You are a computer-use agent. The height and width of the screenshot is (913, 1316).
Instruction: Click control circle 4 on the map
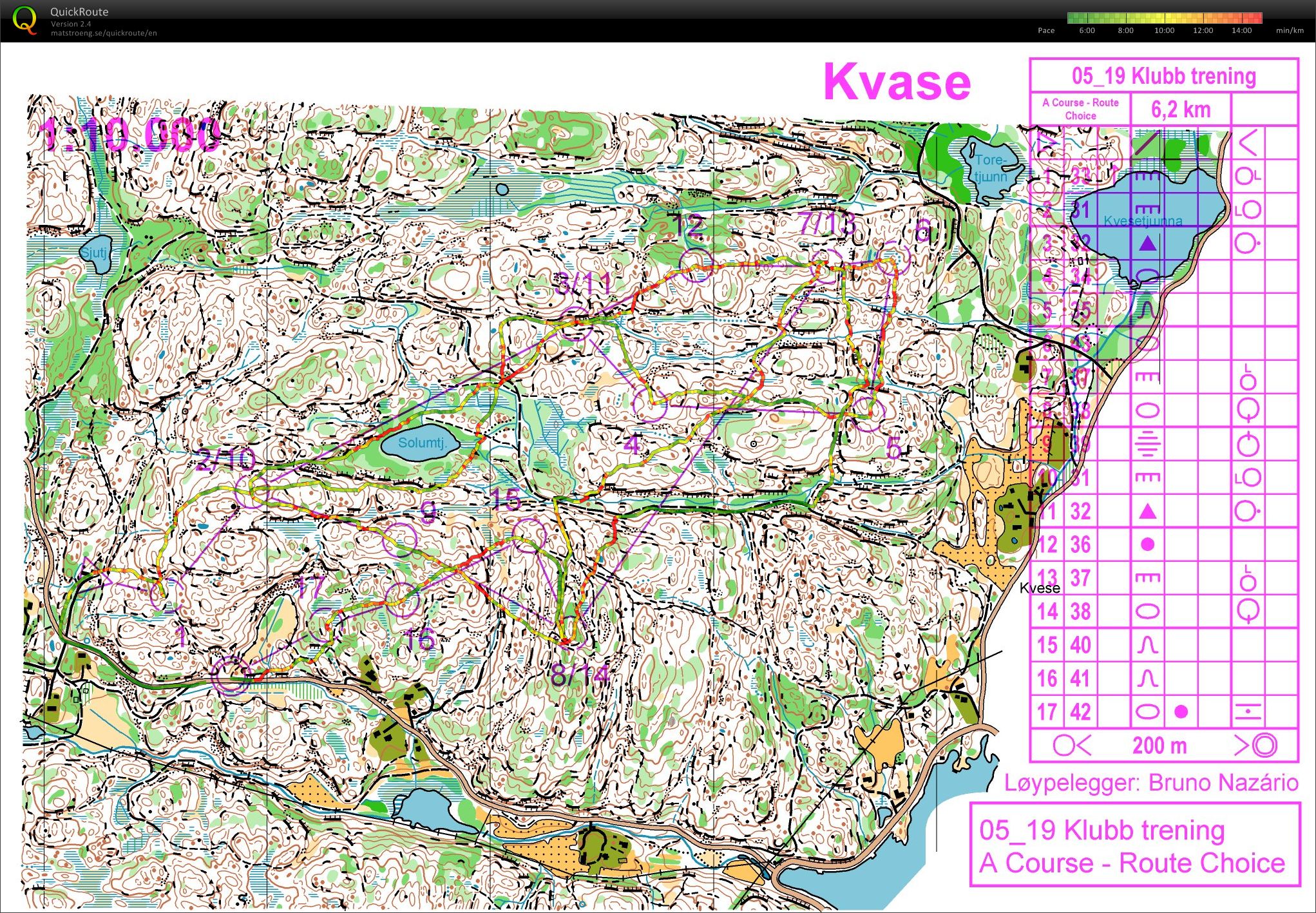tap(650, 404)
